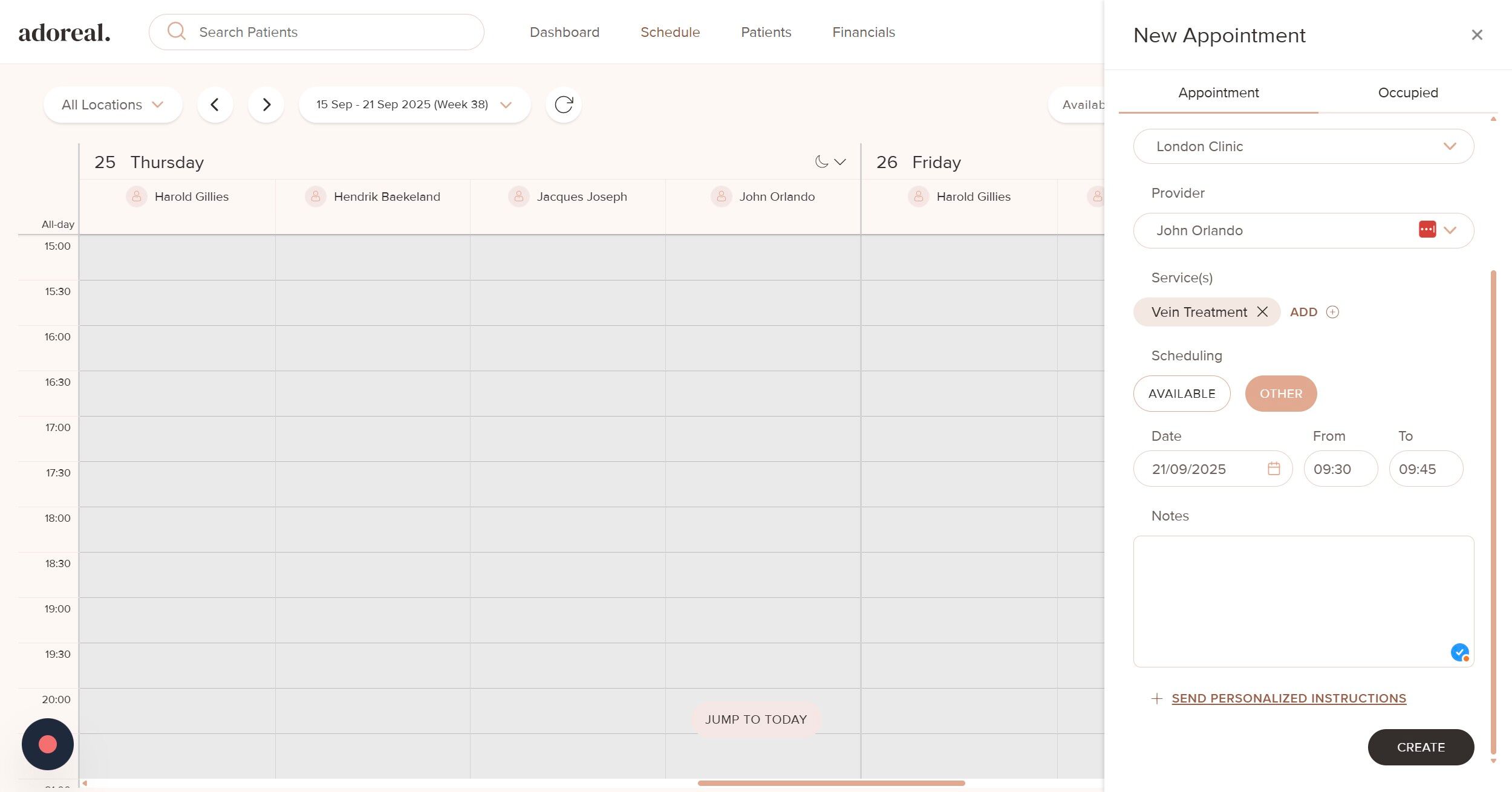Click the horizontal schedule scrollbar

pyautogui.click(x=830, y=783)
